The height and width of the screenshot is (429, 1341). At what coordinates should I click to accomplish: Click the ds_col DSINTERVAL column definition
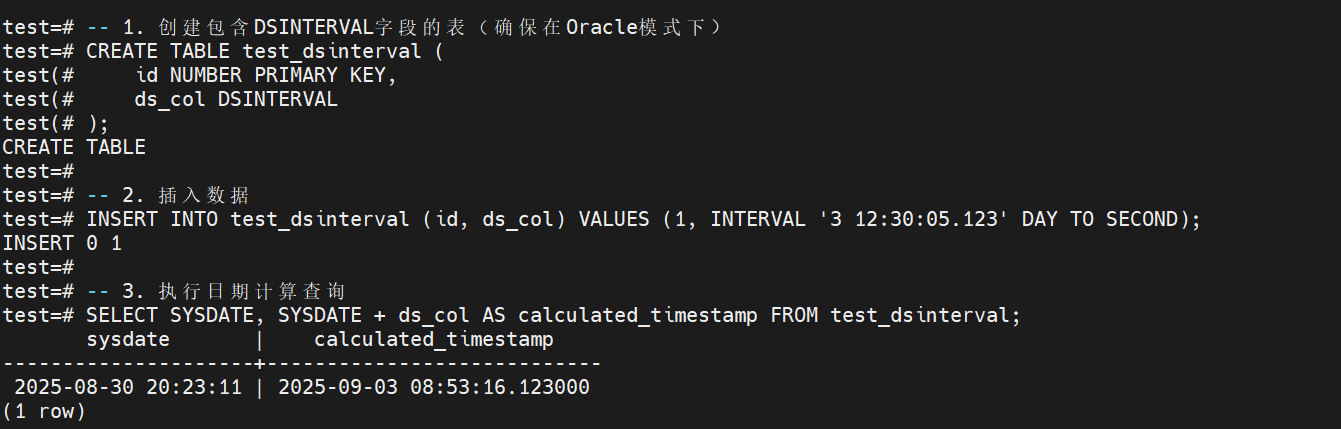tap(236, 99)
